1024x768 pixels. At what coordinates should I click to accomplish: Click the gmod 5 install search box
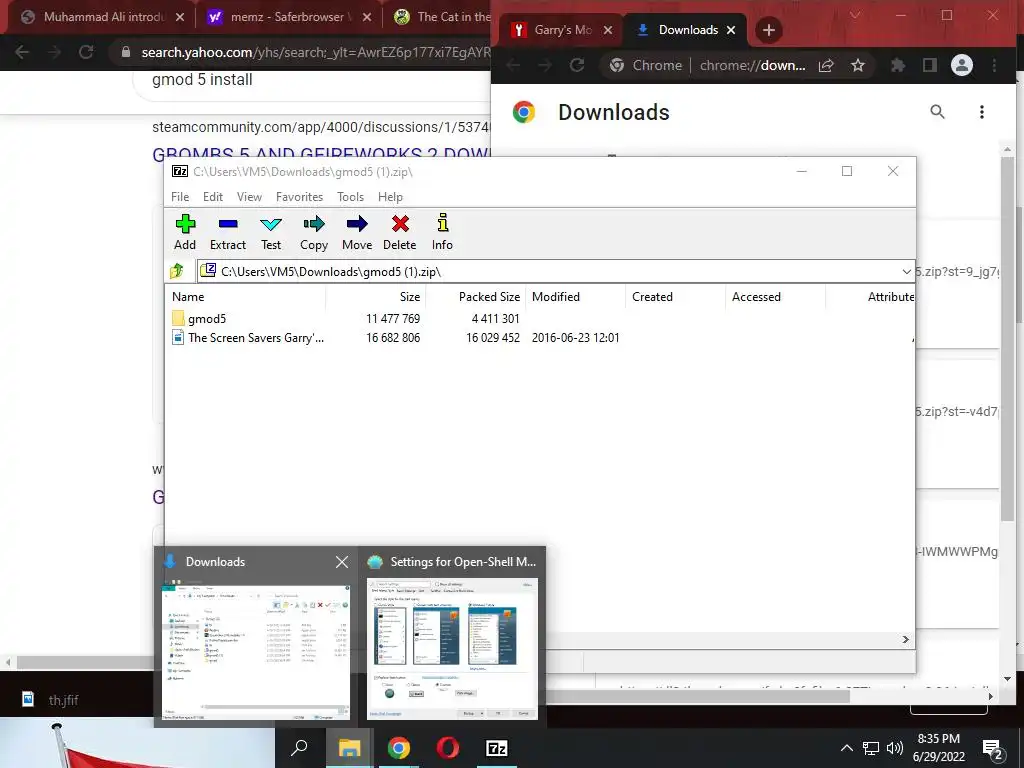(x=312, y=80)
